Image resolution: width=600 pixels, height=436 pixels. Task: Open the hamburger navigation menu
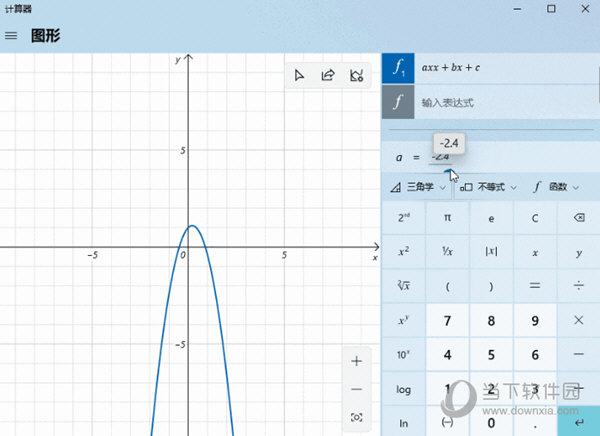pyautogui.click(x=11, y=36)
